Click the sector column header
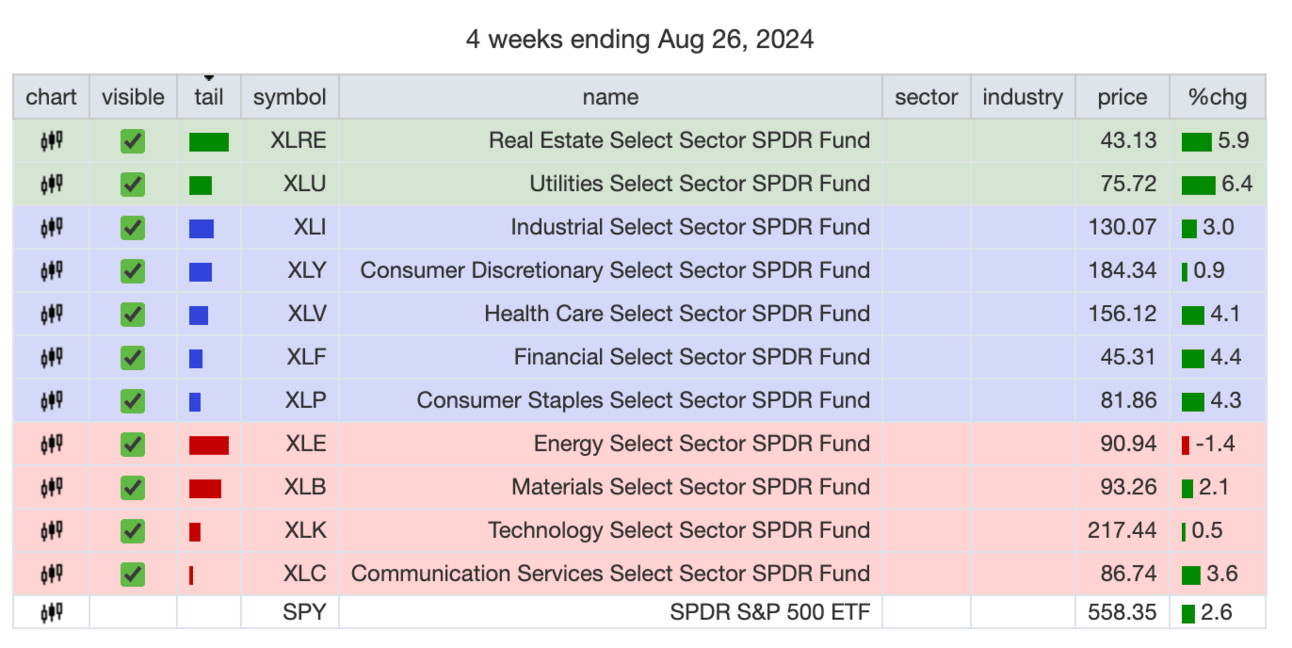 tap(926, 97)
